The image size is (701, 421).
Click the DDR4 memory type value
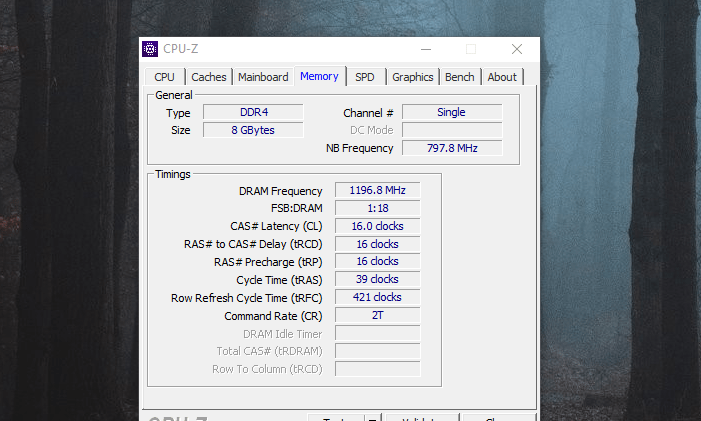point(253,112)
